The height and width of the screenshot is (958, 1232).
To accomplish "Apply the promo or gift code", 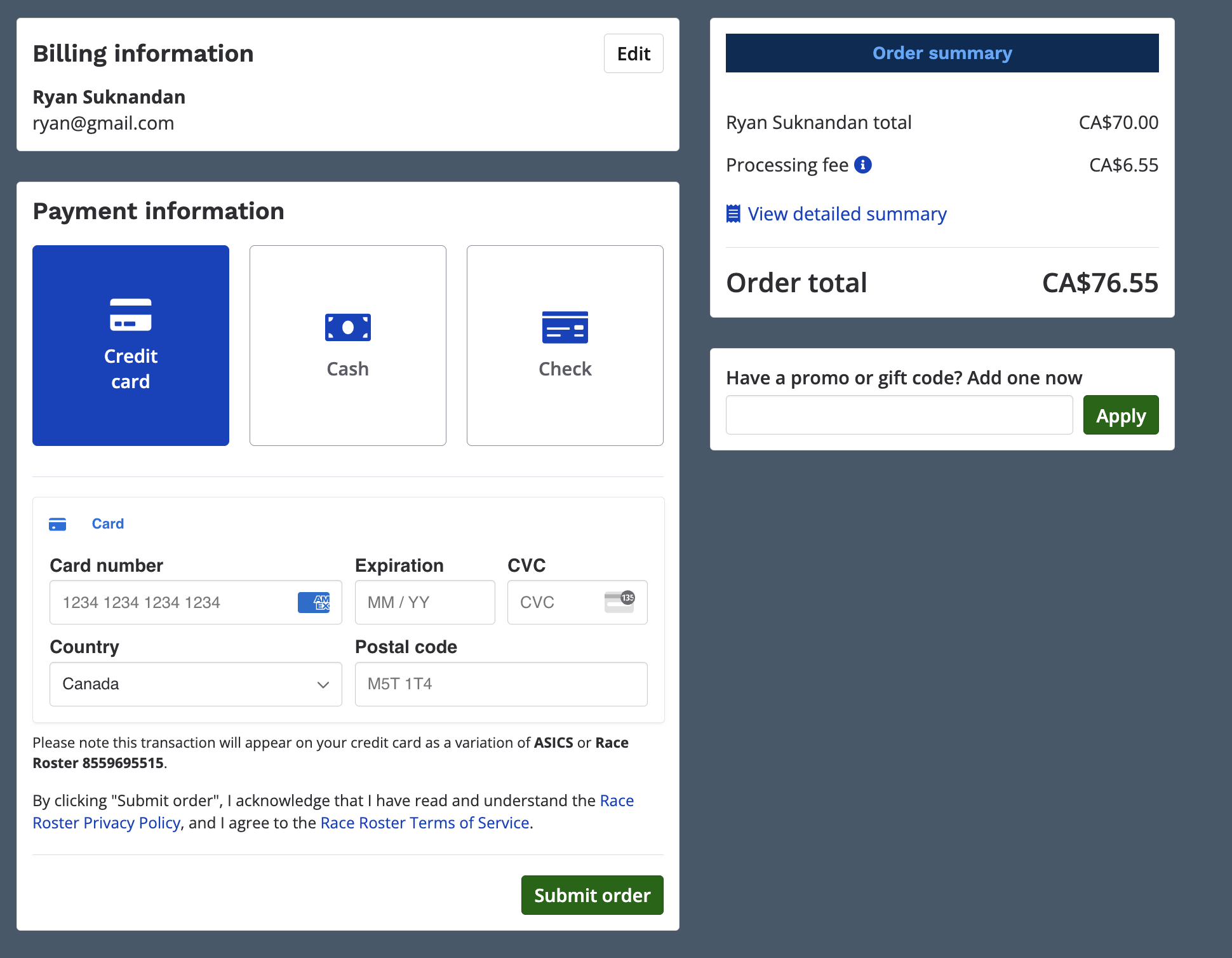I will click(x=1120, y=415).
